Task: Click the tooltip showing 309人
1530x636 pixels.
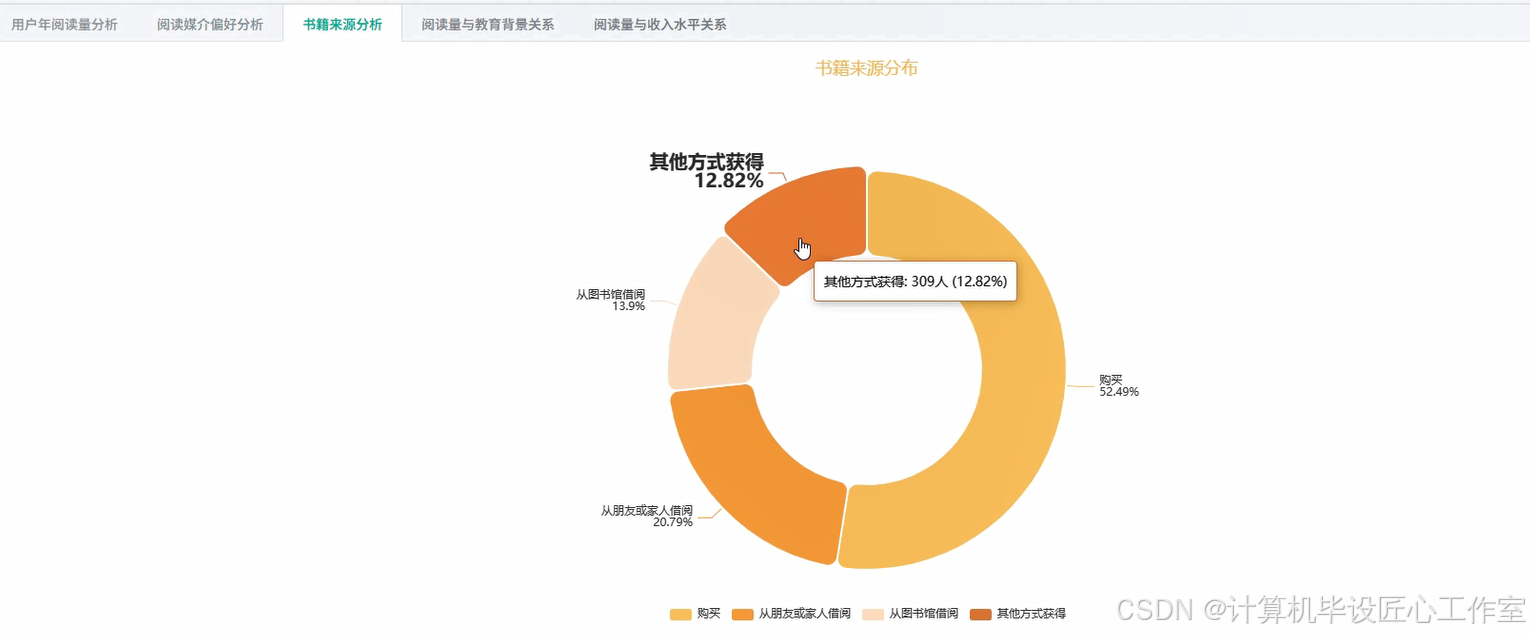Action: (915, 282)
